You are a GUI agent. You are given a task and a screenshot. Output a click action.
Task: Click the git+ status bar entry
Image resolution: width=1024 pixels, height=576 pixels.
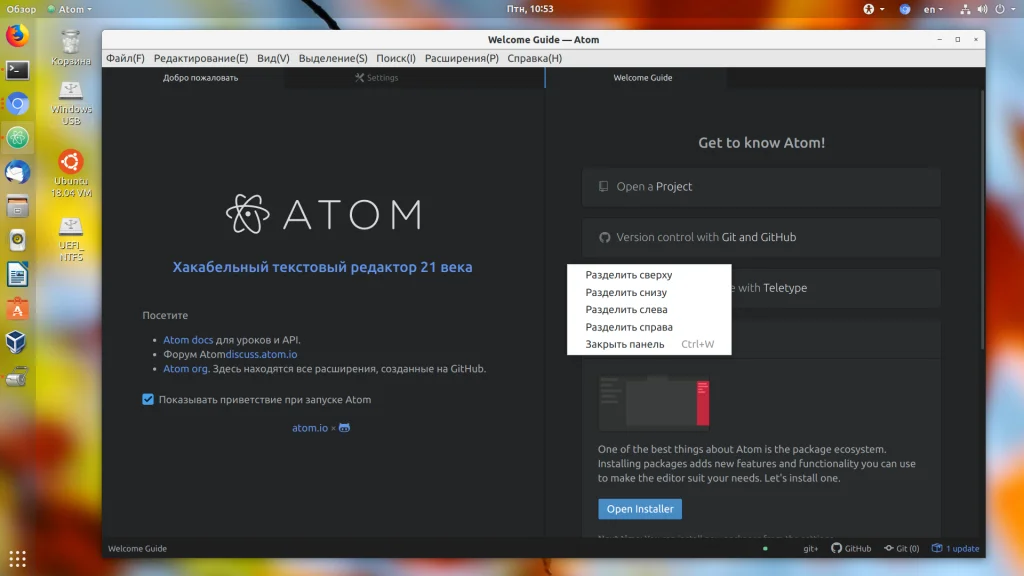[810, 549]
